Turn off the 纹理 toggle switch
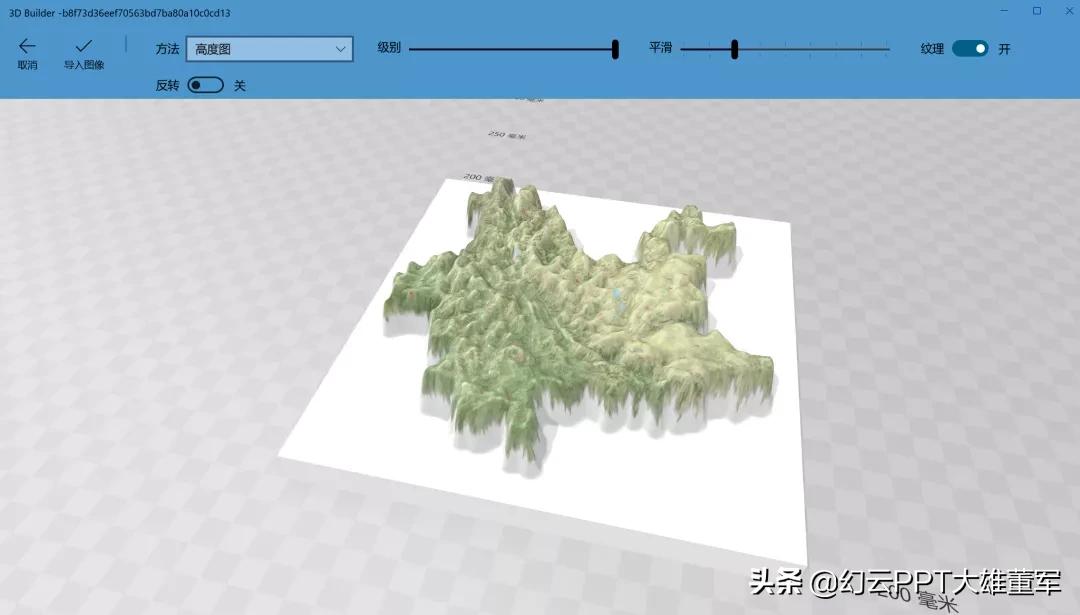Screen dimensions: 1080x615 pyautogui.click(x=968, y=47)
